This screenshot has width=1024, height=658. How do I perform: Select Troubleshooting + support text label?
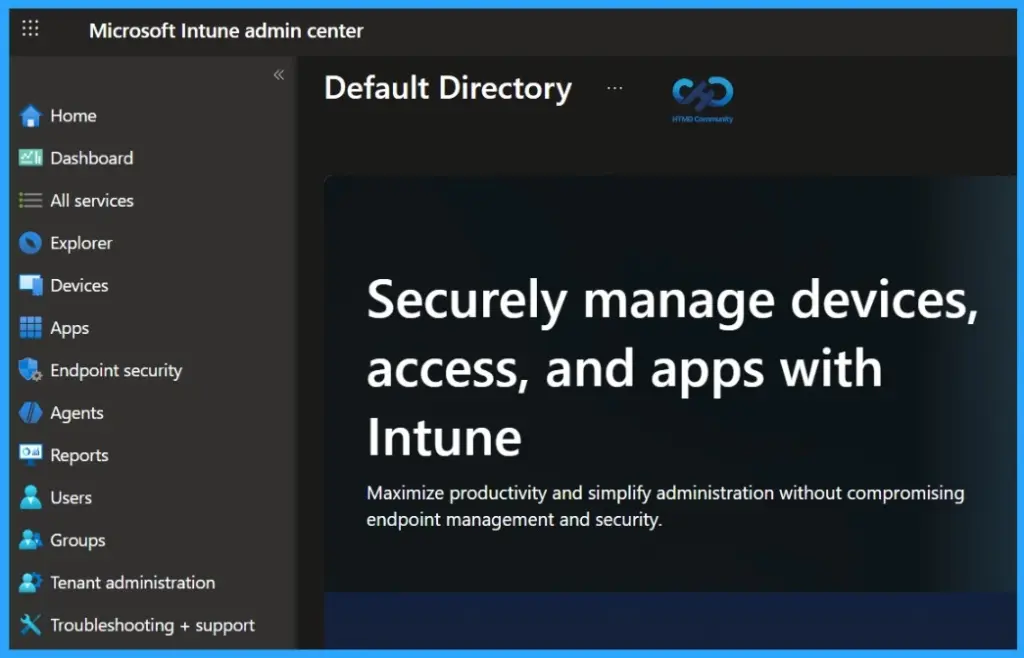coord(152,625)
